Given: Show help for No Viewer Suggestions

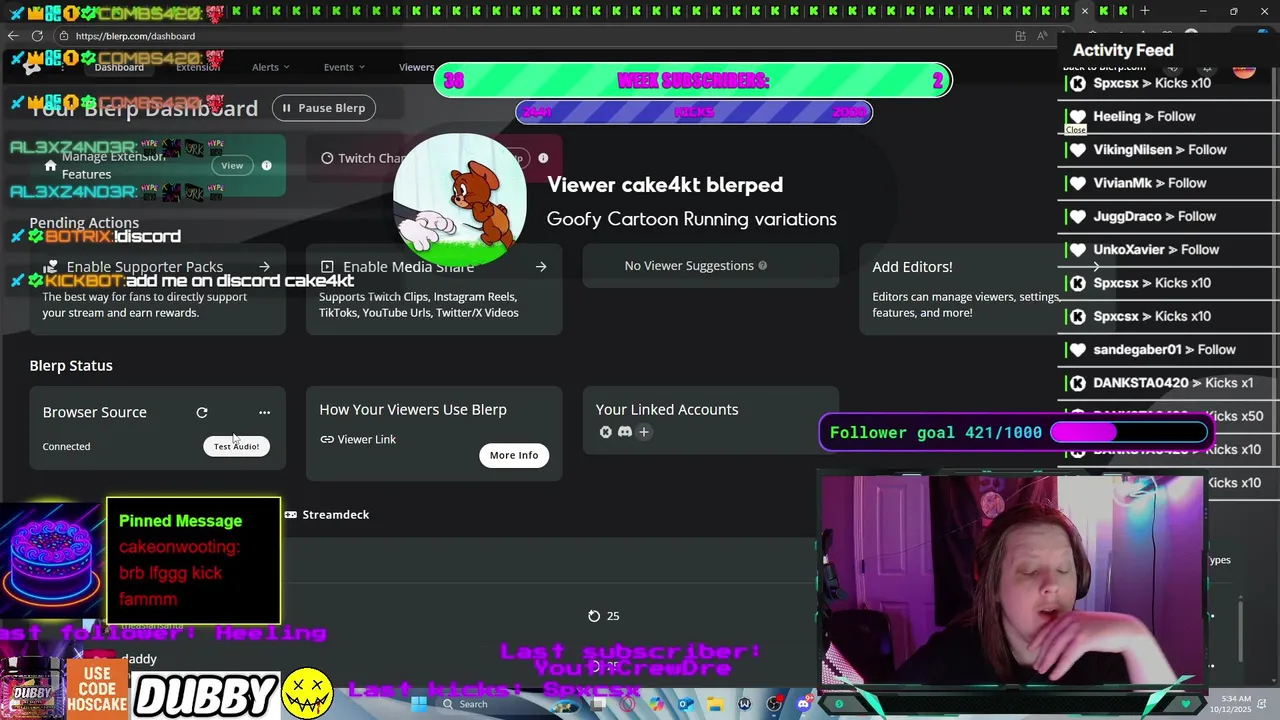Looking at the screenshot, I should pos(762,266).
